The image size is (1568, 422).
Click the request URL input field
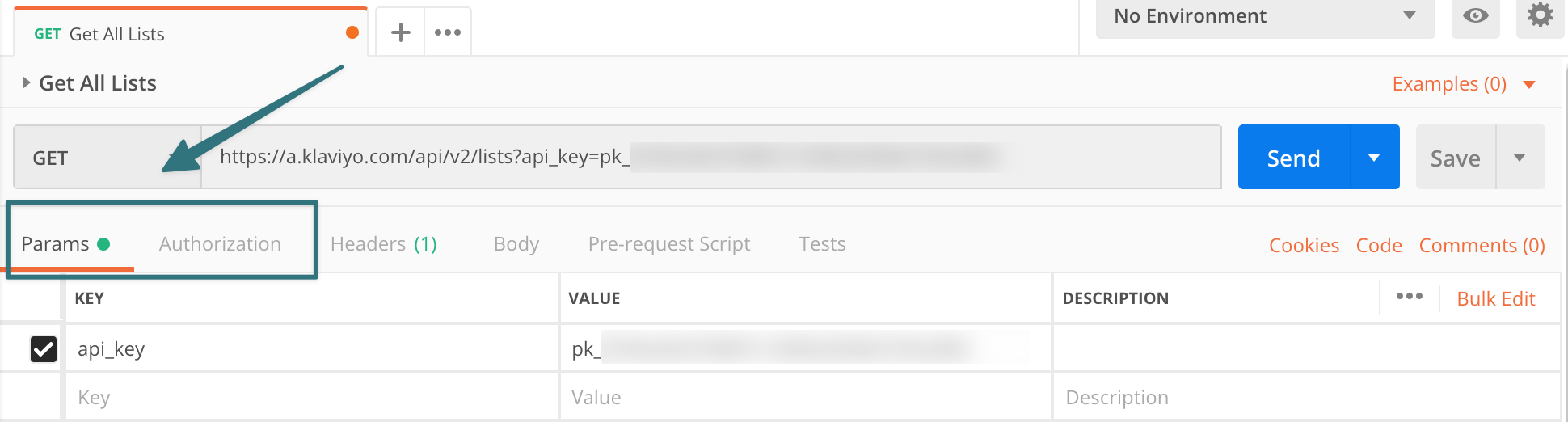[711, 157]
